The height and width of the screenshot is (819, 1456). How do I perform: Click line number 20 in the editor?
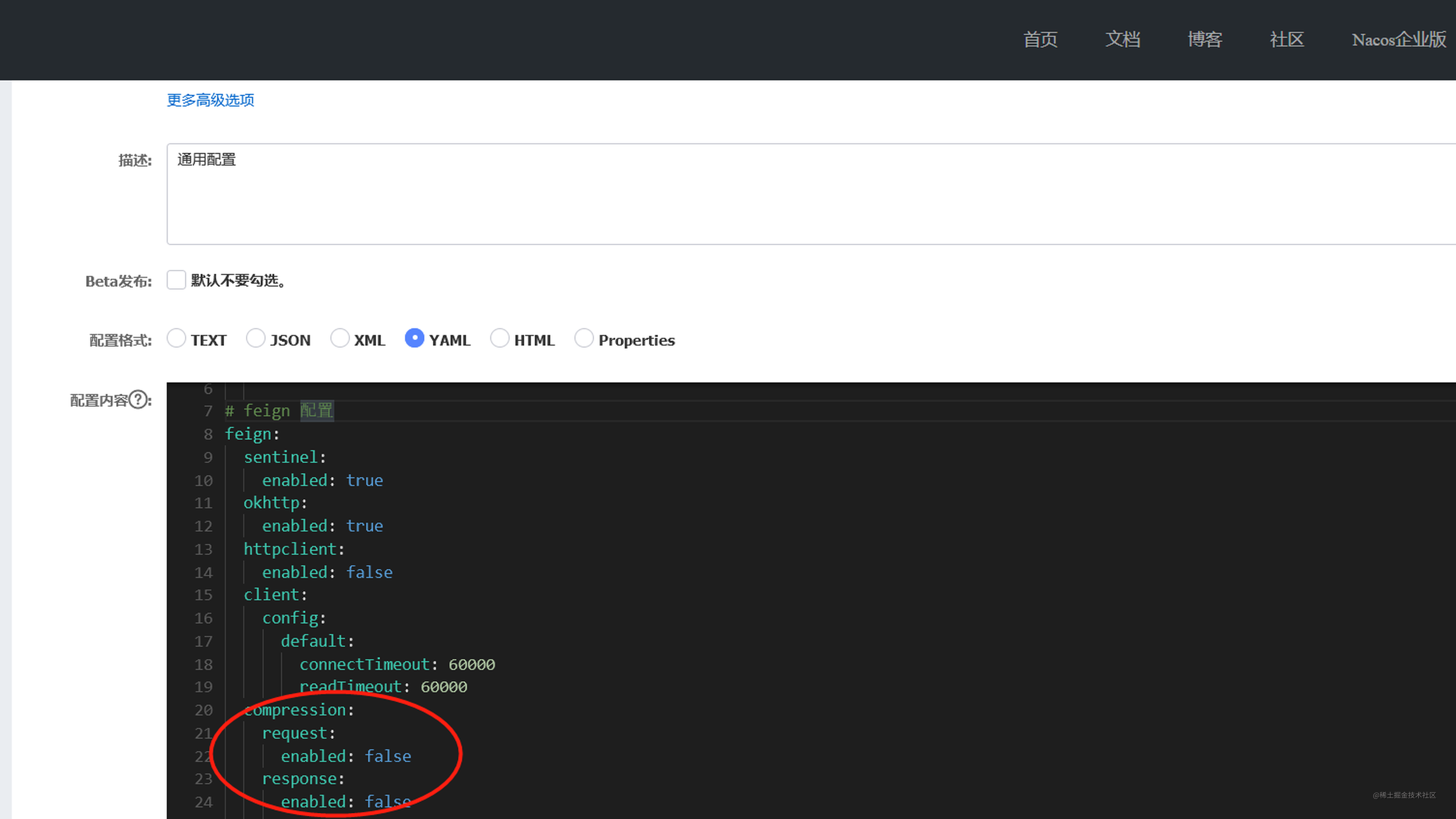pos(204,710)
